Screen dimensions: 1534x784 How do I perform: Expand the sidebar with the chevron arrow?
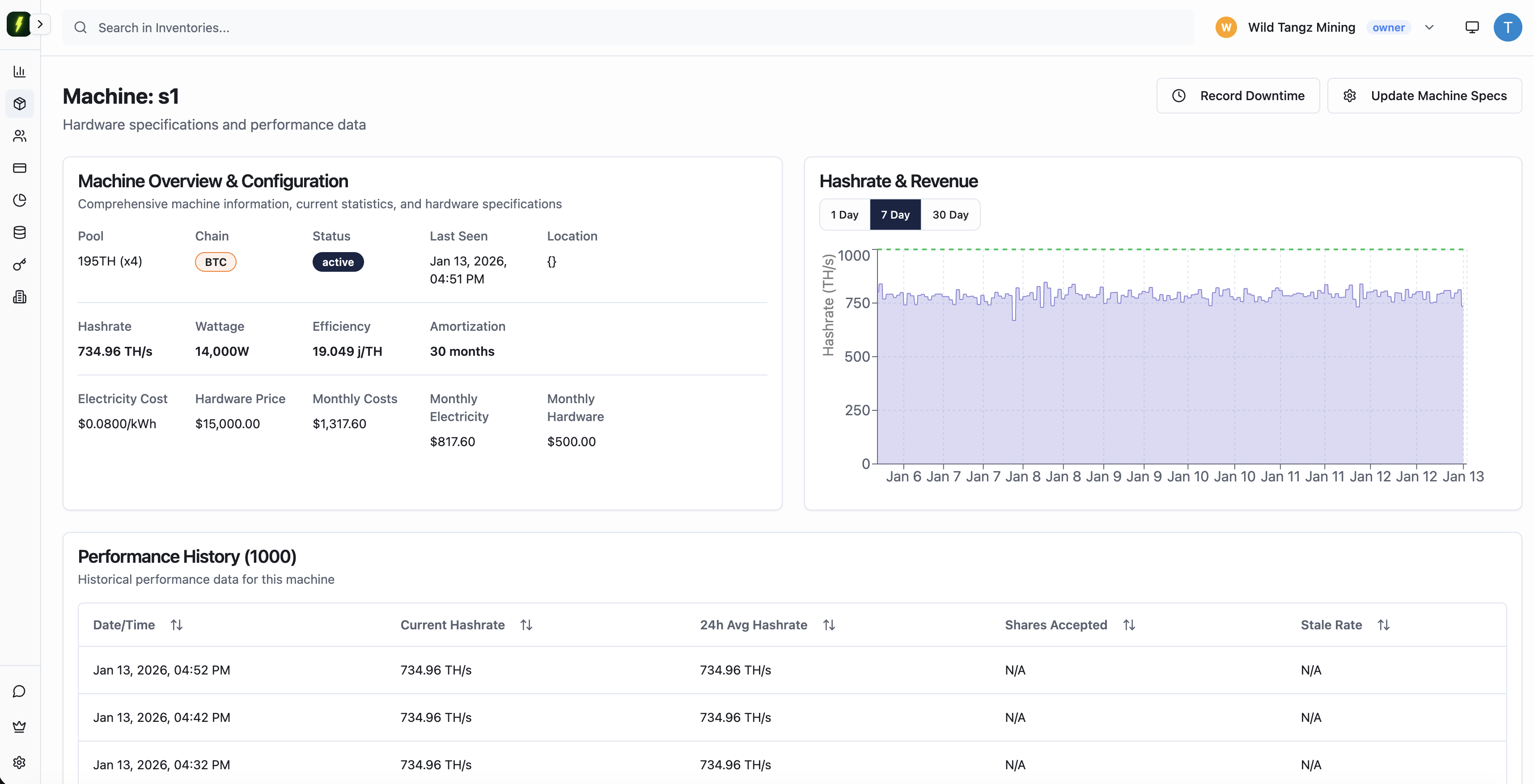pyautogui.click(x=41, y=25)
